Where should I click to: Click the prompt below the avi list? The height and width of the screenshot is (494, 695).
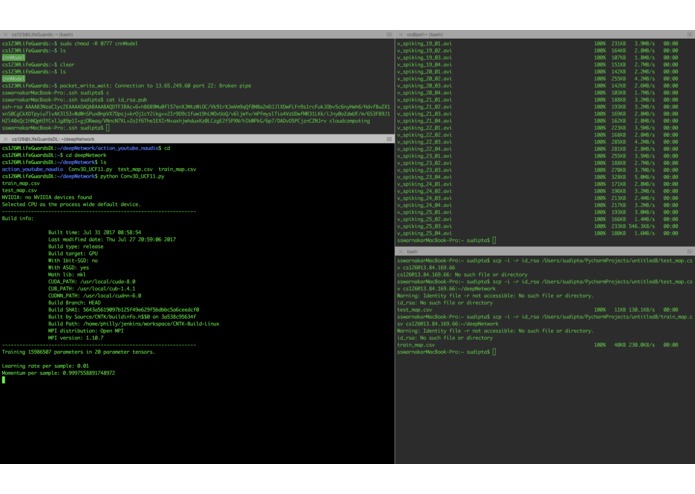click(x=446, y=241)
